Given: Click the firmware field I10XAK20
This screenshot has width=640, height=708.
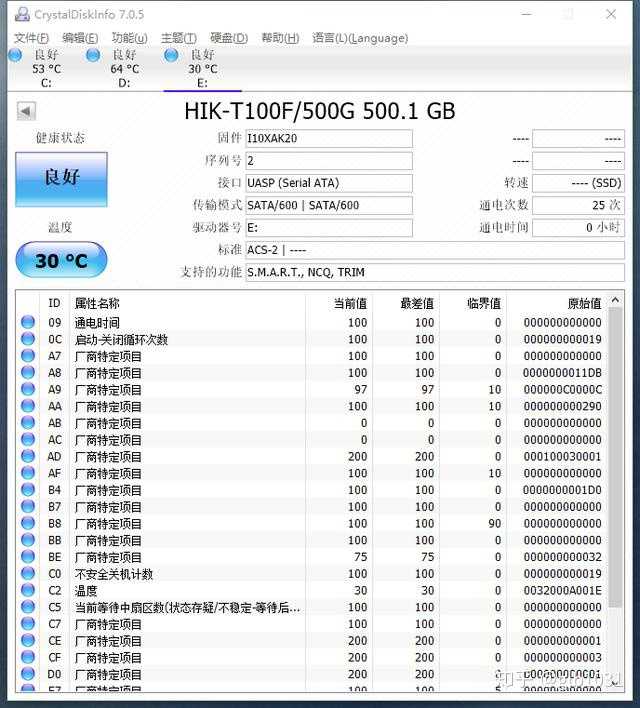Looking at the screenshot, I should pos(329,138).
